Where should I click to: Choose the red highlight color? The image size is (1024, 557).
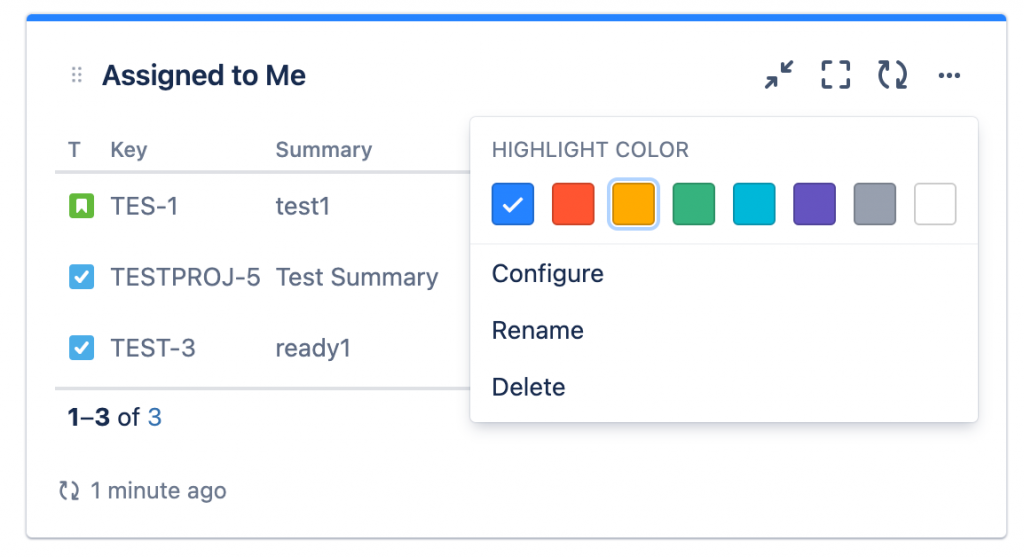573,204
